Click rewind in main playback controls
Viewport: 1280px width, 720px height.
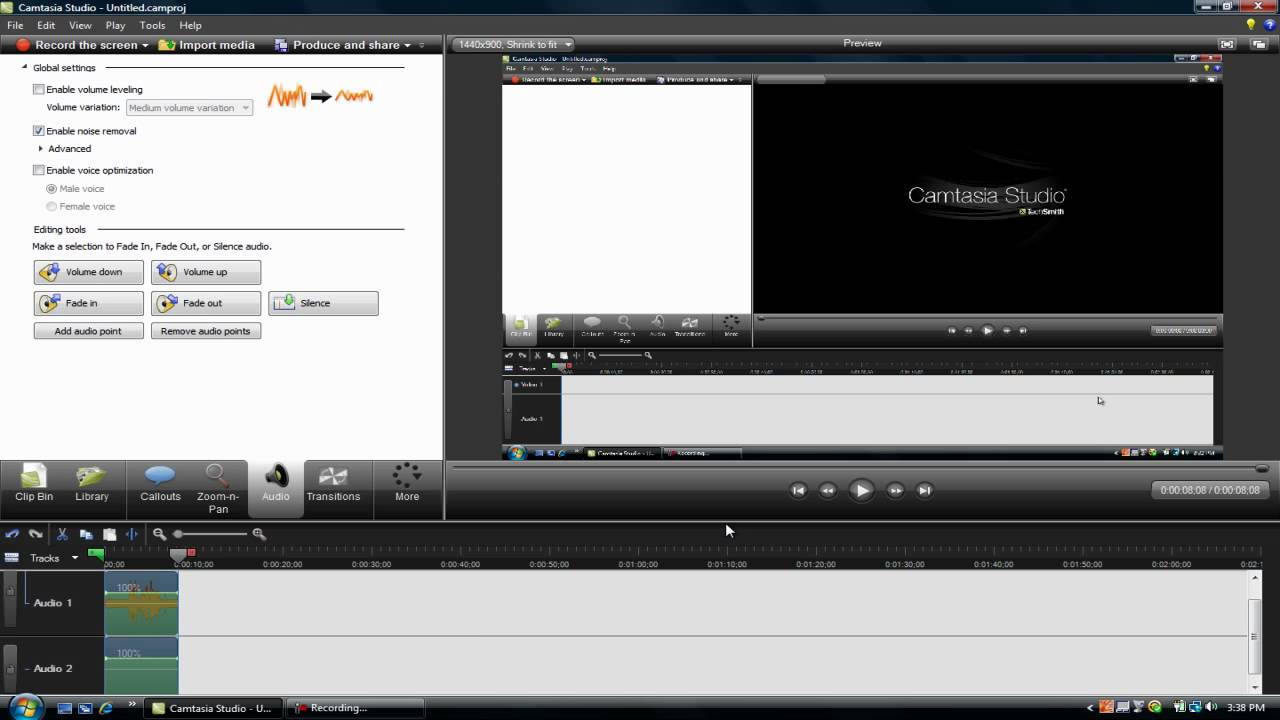(828, 490)
